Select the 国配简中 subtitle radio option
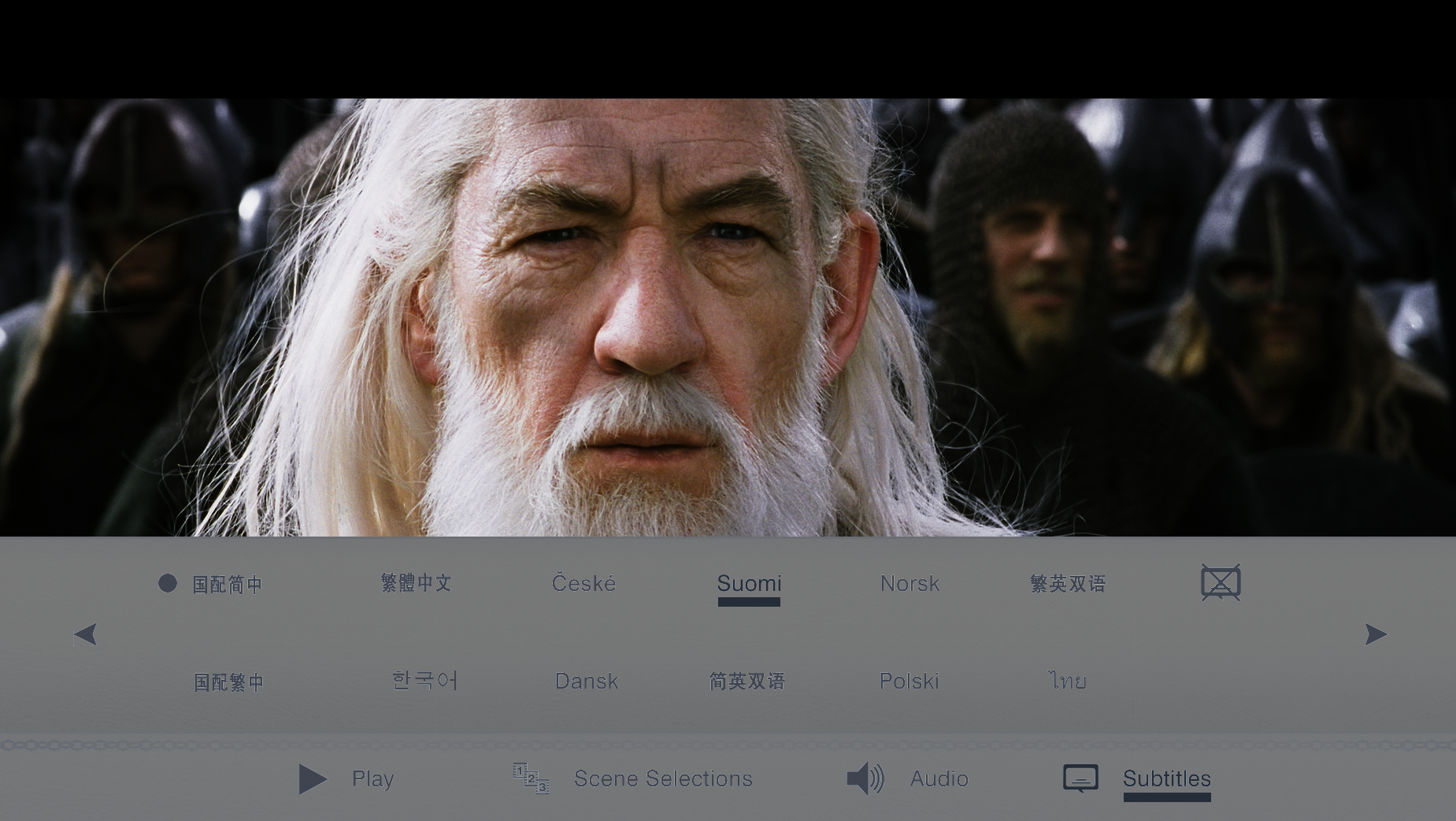This screenshot has height=821, width=1456. pyautogui.click(x=167, y=584)
